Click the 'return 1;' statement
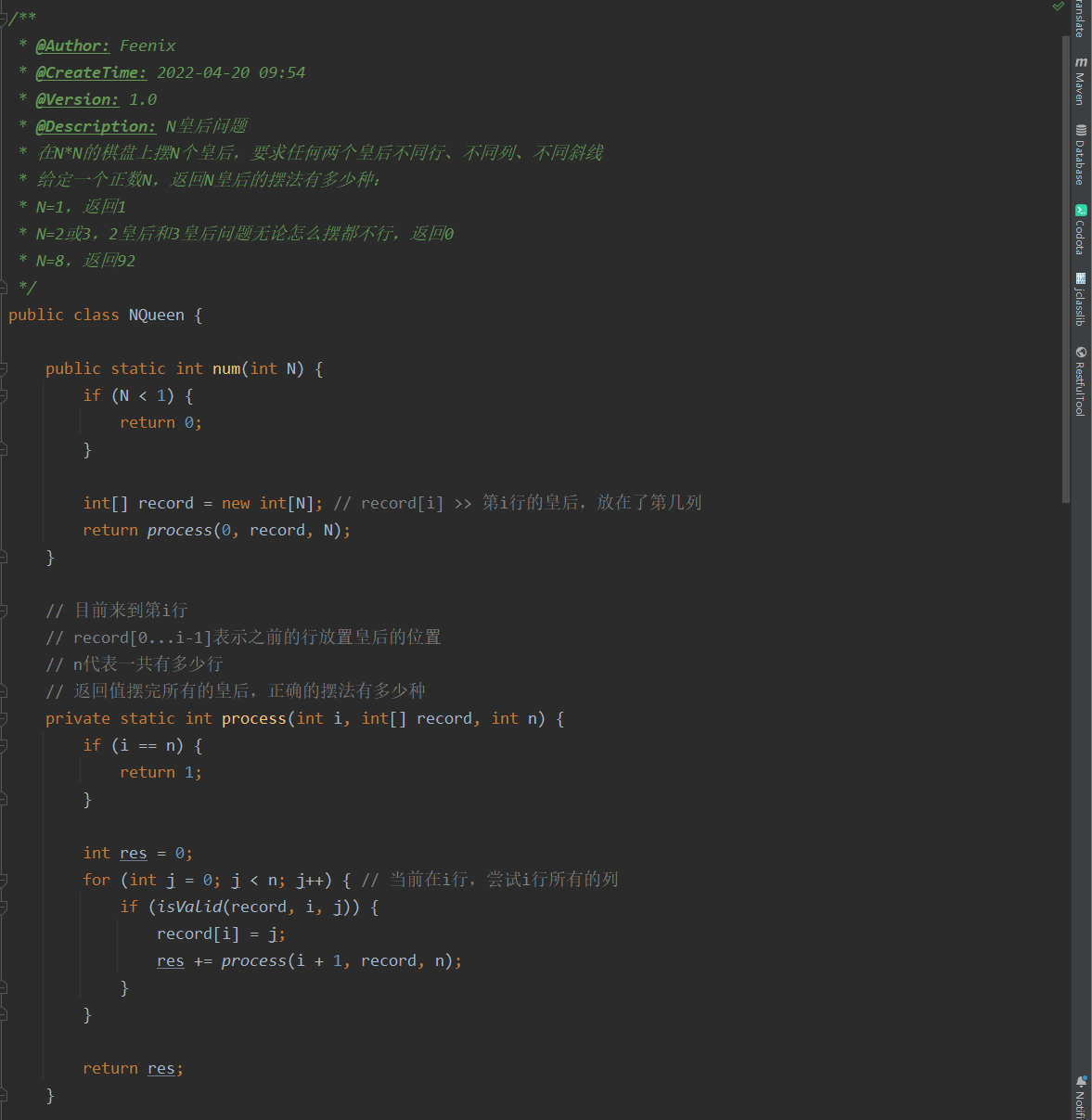 tap(161, 772)
